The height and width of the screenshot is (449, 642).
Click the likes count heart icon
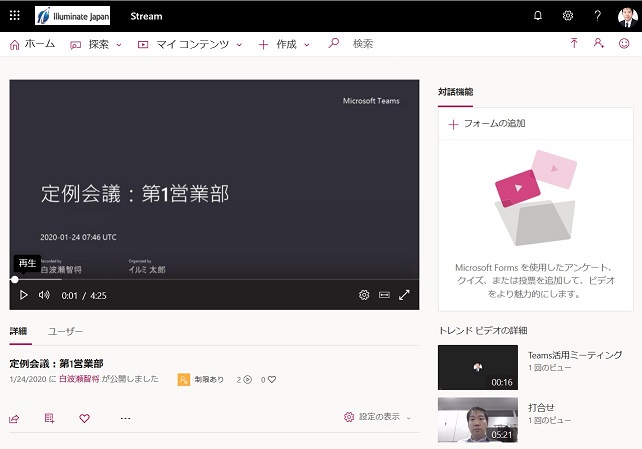pos(272,379)
